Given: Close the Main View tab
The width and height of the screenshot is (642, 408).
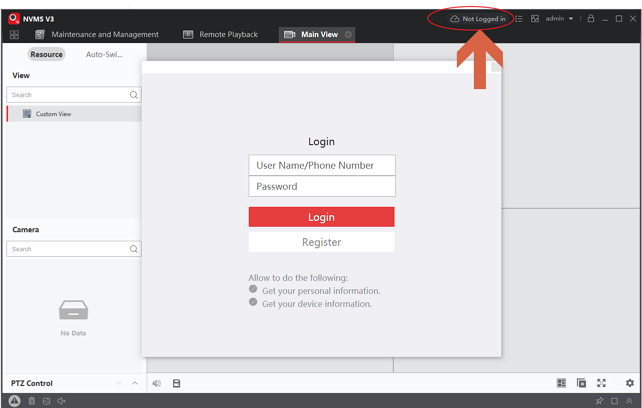Looking at the screenshot, I should (348, 35).
